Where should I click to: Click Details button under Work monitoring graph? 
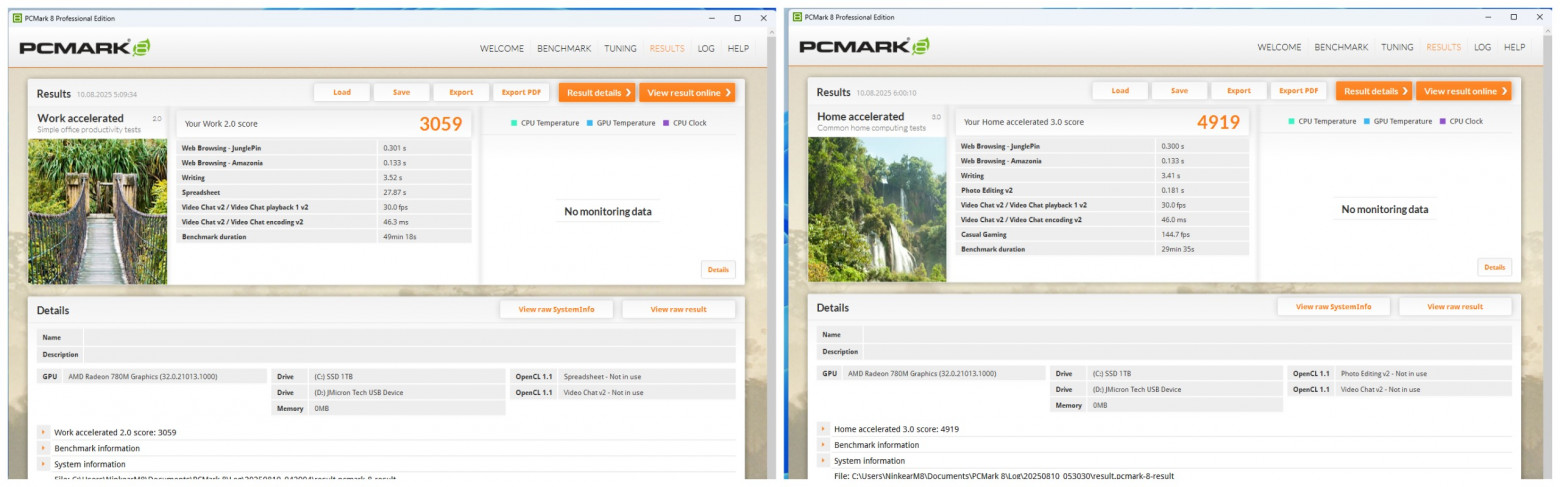tap(718, 269)
